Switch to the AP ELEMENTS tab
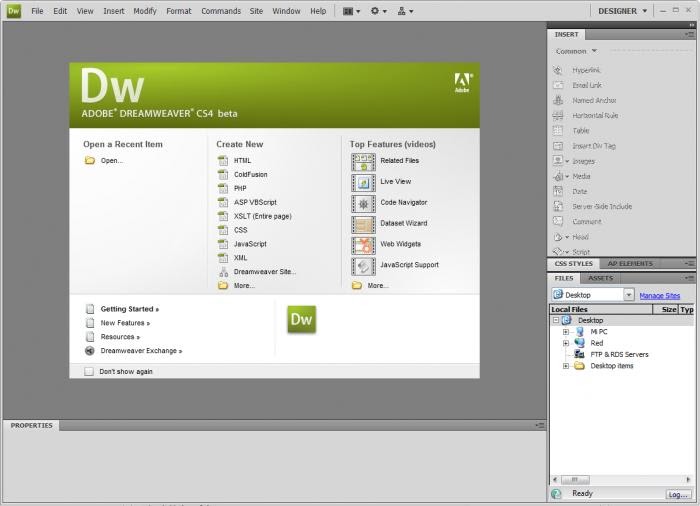 [x=630, y=264]
